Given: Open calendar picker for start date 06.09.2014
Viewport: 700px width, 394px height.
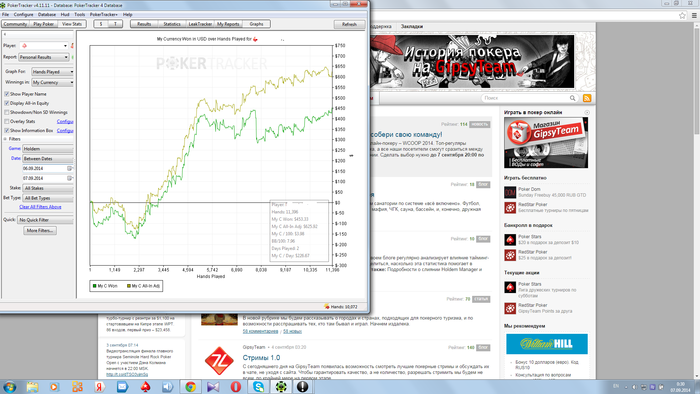Looking at the screenshot, I should 69,169.
